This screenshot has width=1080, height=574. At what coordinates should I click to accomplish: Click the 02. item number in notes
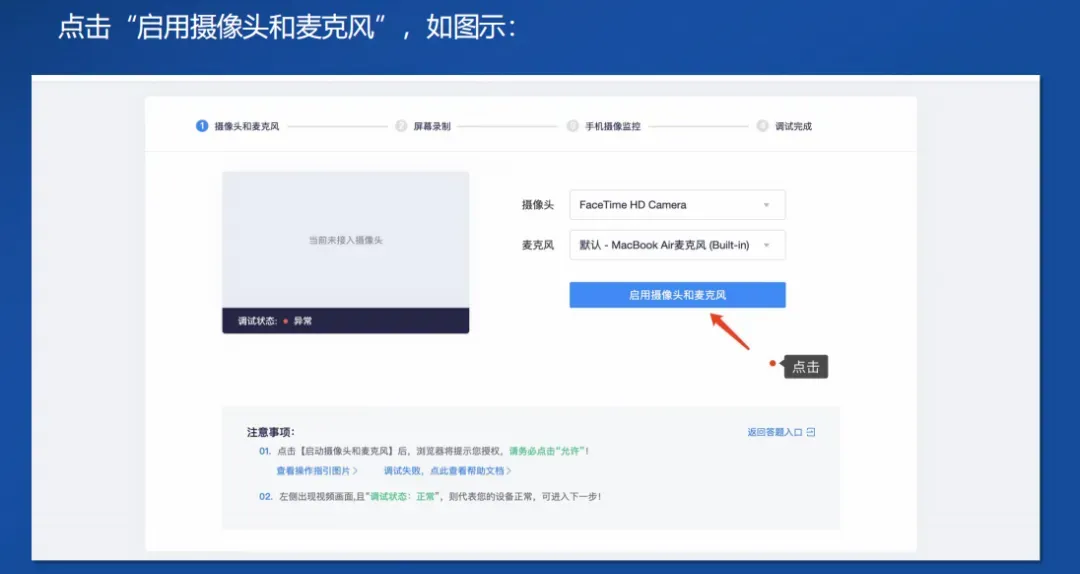pos(266,496)
